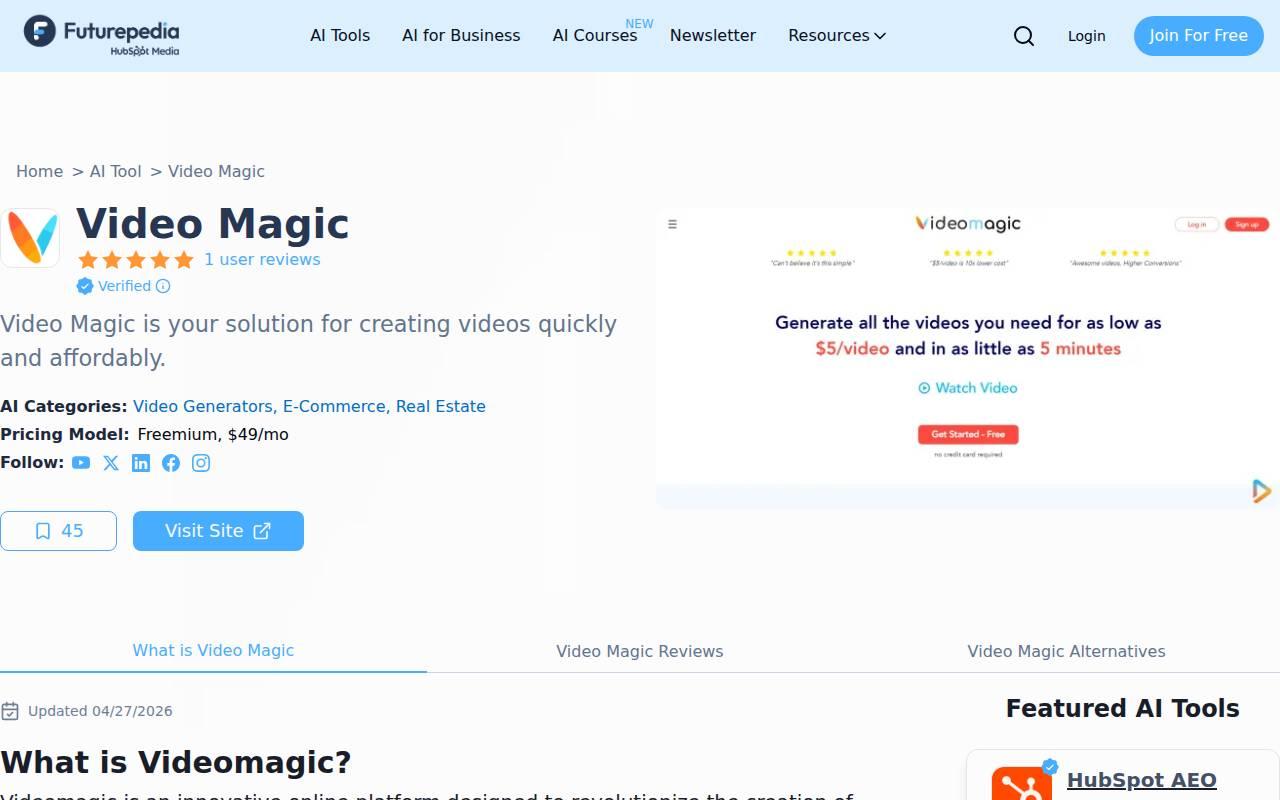Open Video Generators category link
The width and height of the screenshot is (1280, 800).
point(203,407)
